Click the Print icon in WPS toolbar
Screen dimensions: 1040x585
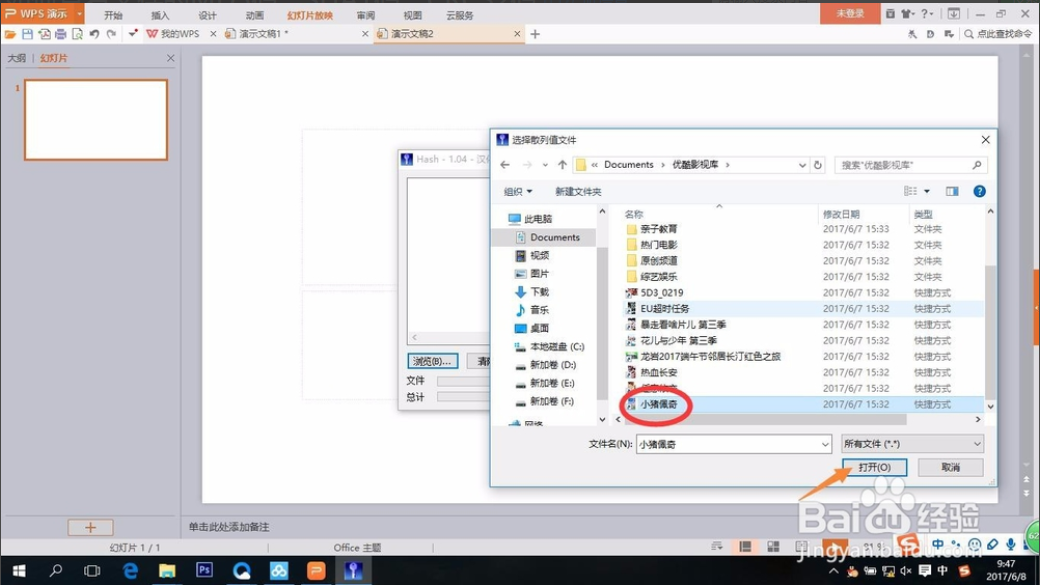point(61,34)
